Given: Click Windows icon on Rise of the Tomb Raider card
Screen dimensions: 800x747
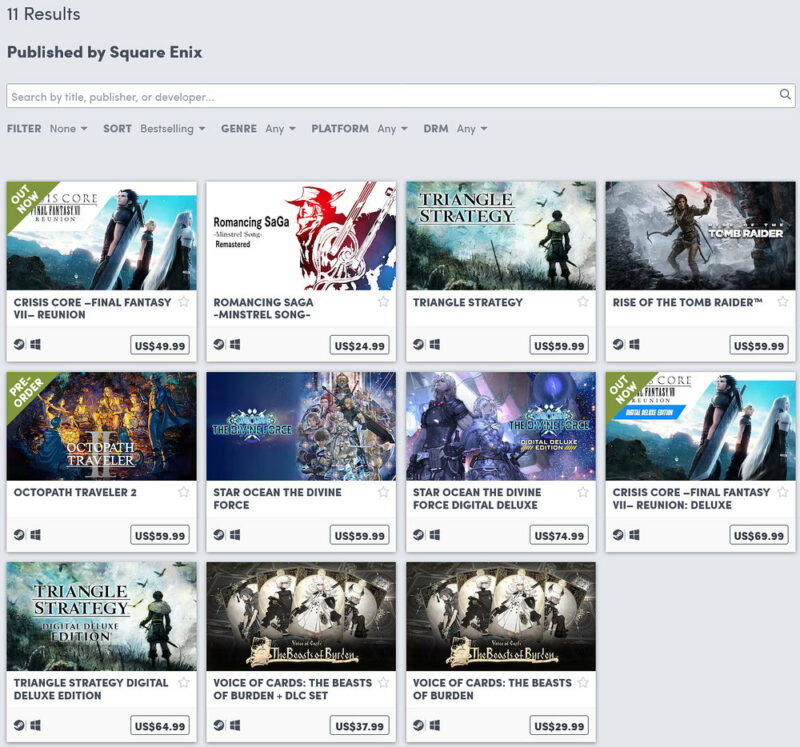Looking at the screenshot, I should coord(634,344).
